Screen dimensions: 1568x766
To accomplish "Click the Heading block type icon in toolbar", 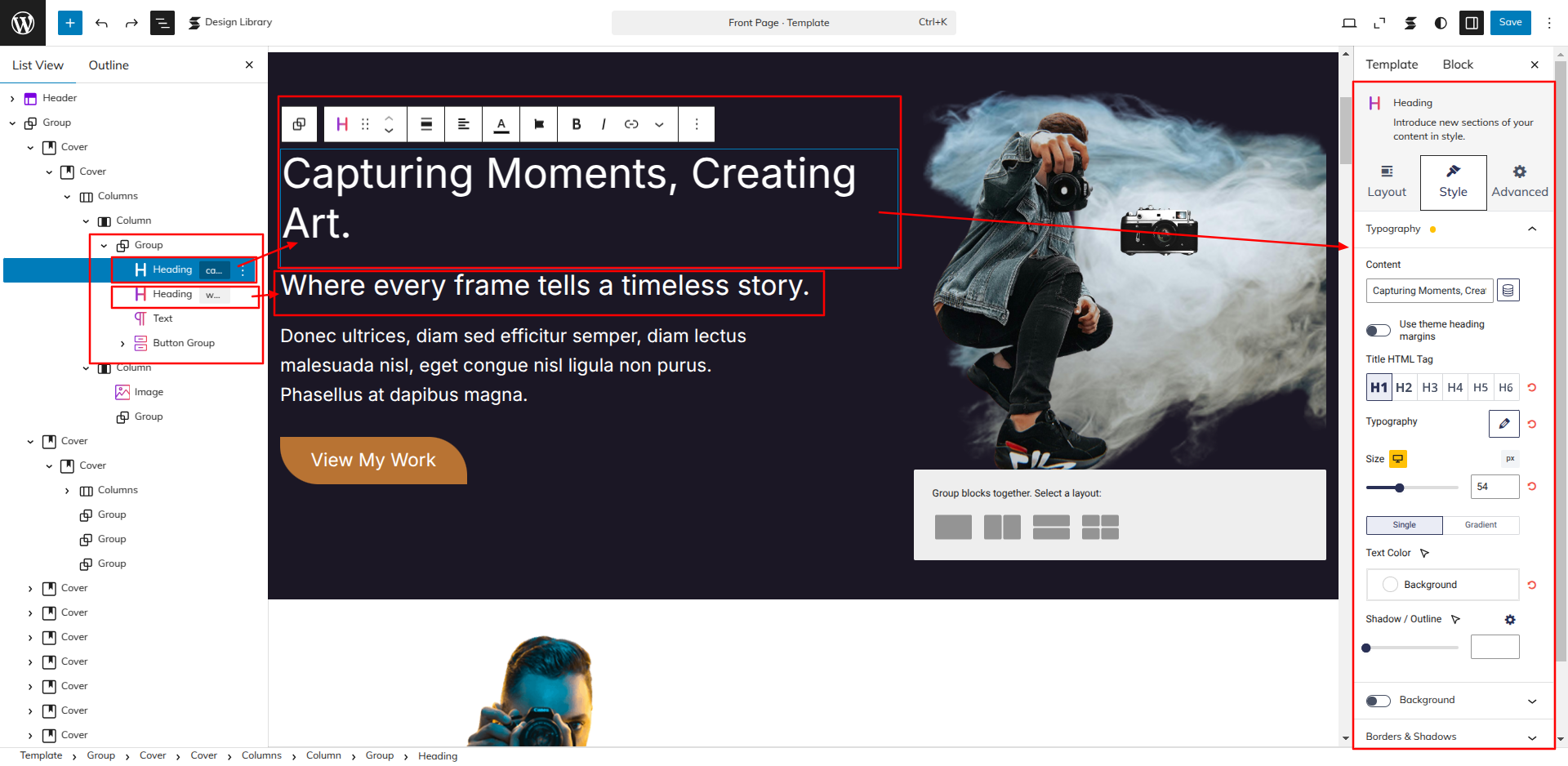I will tap(342, 124).
